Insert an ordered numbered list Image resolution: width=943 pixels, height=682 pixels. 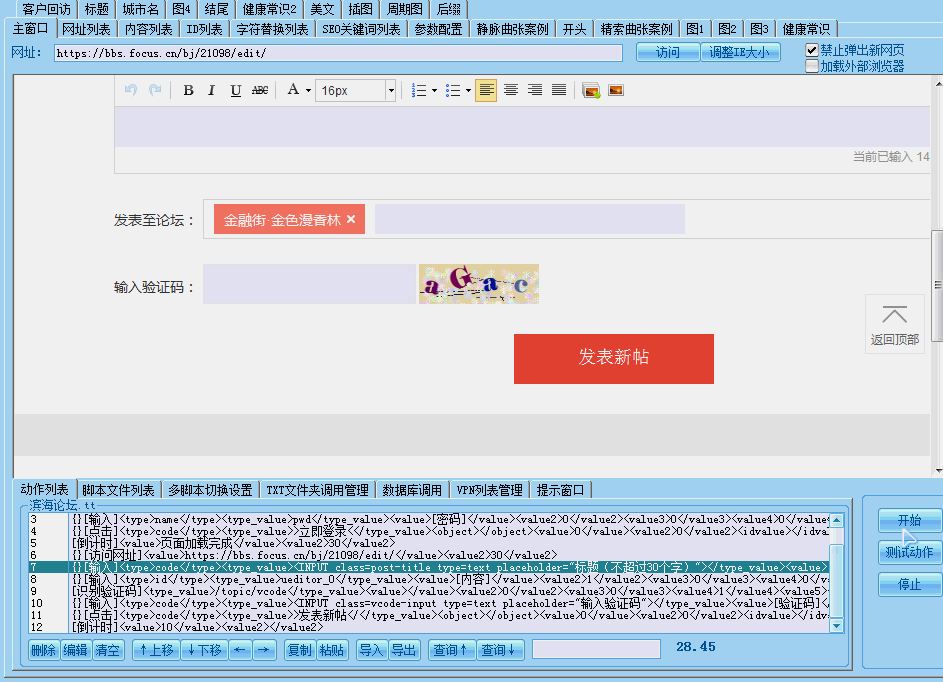tap(419, 90)
